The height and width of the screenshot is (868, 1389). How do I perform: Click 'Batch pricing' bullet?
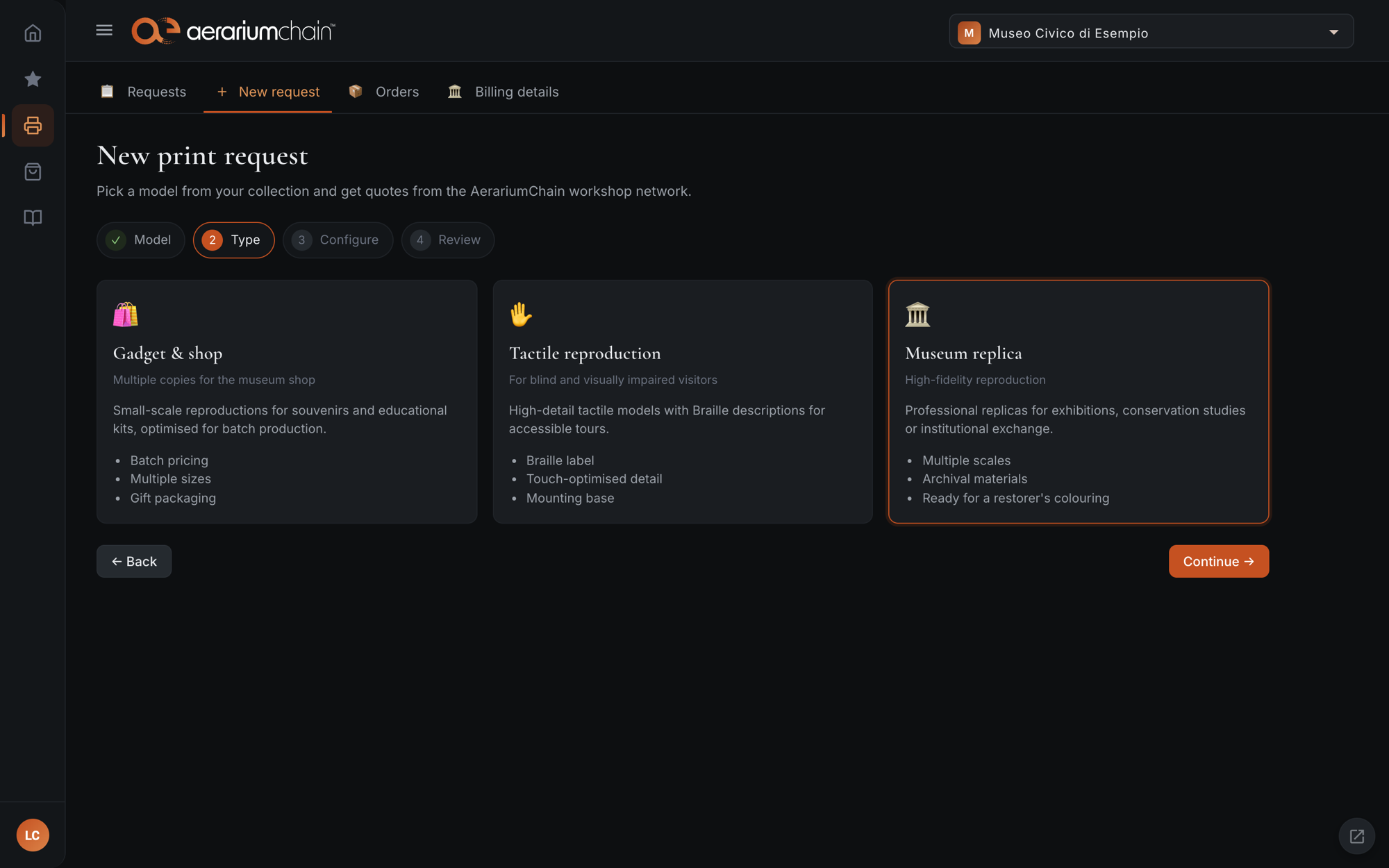click(x=169, y=460)
